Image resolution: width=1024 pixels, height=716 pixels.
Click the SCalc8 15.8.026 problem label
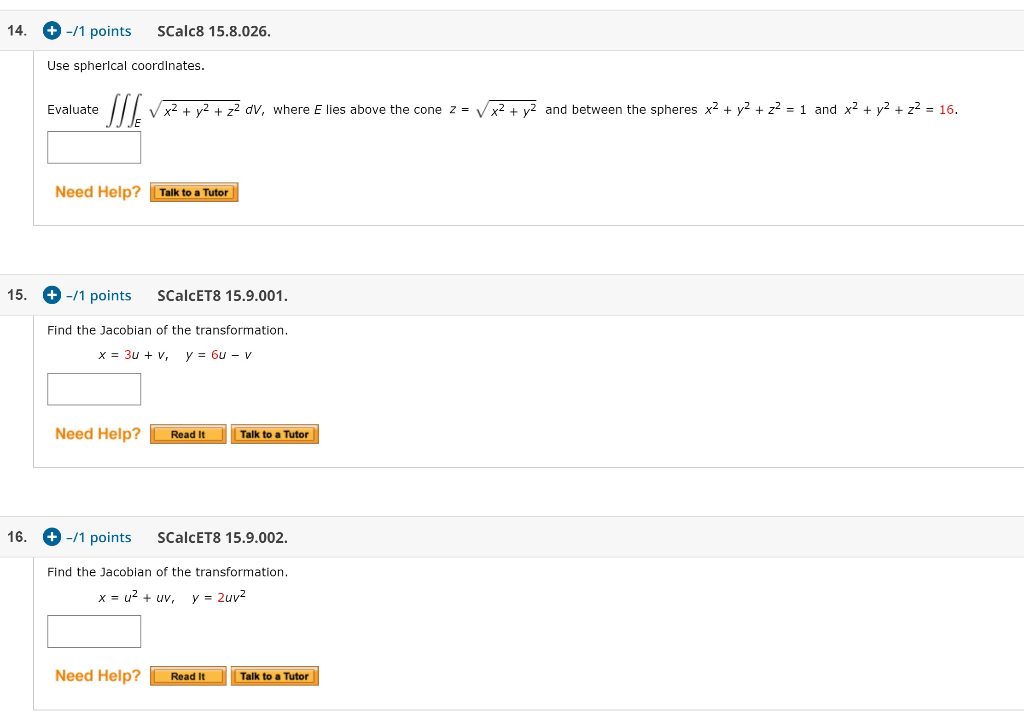click(214, 31)
